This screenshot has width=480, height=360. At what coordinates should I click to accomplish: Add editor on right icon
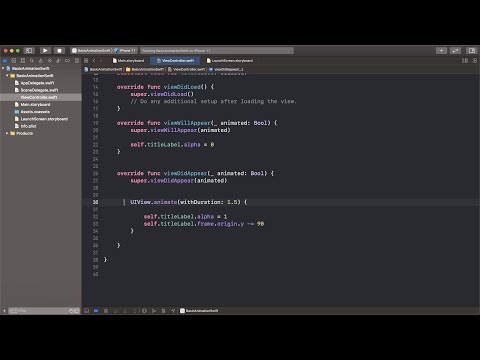click(475, 61)
